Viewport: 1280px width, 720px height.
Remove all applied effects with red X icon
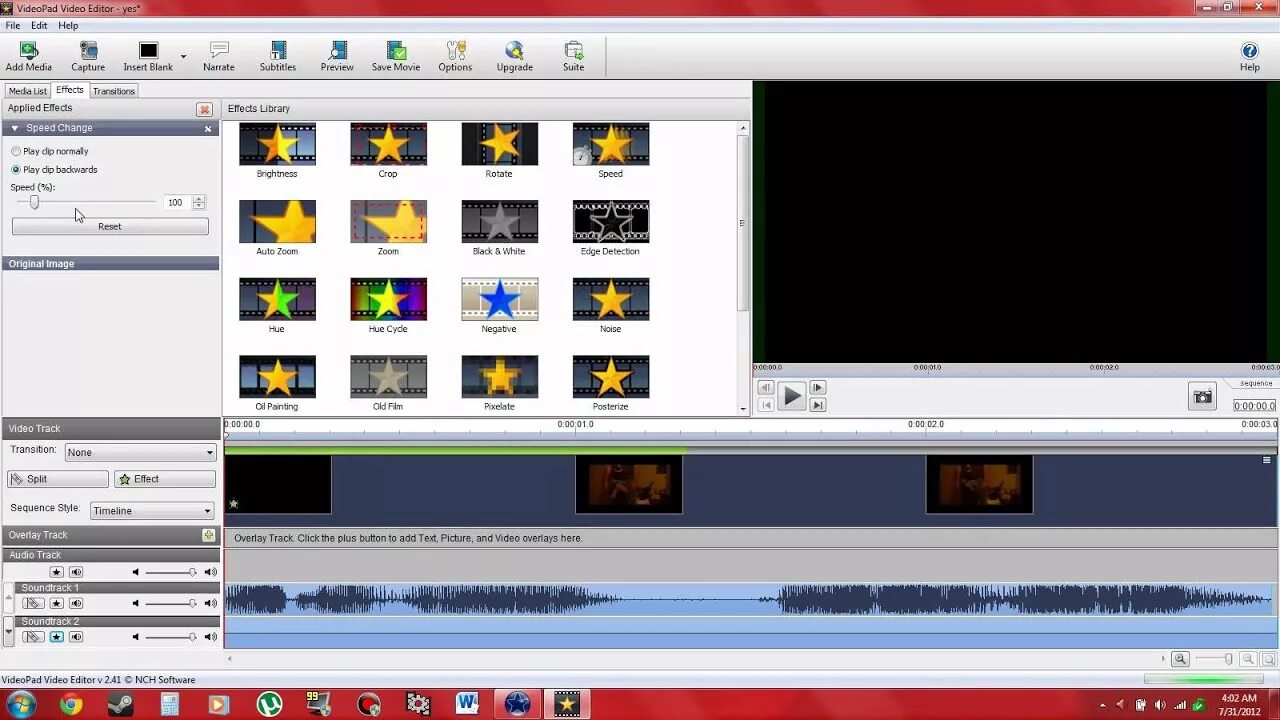point(205,109)
